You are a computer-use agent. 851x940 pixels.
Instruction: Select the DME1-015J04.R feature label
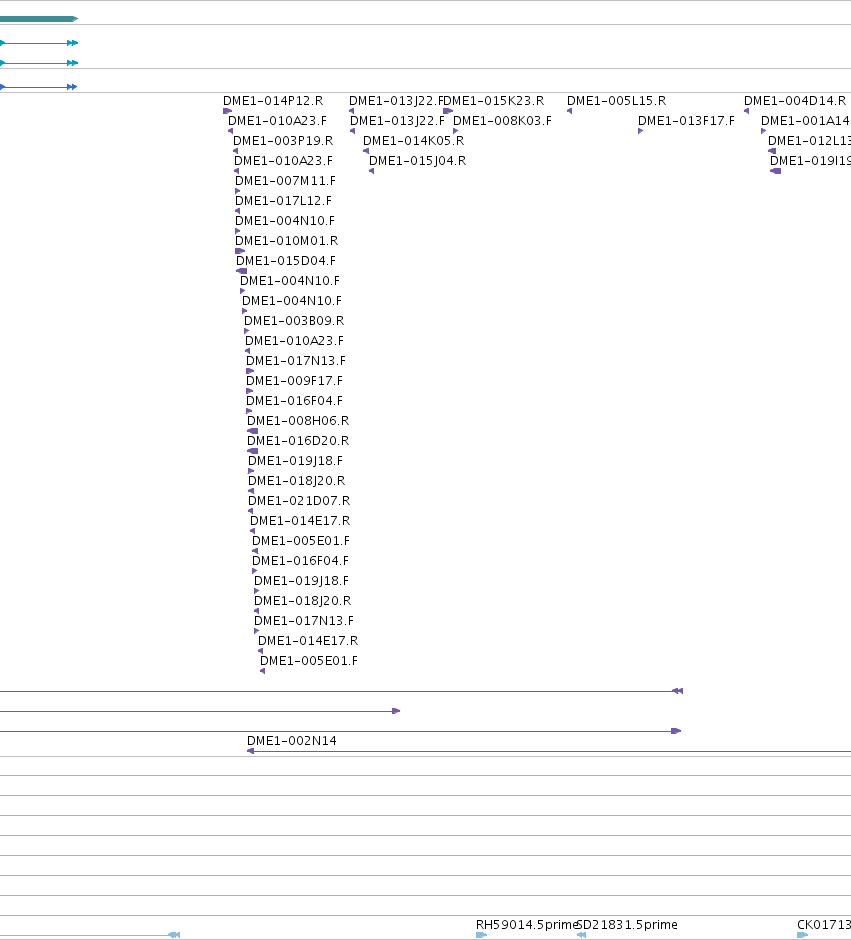(x=417, y=161)
